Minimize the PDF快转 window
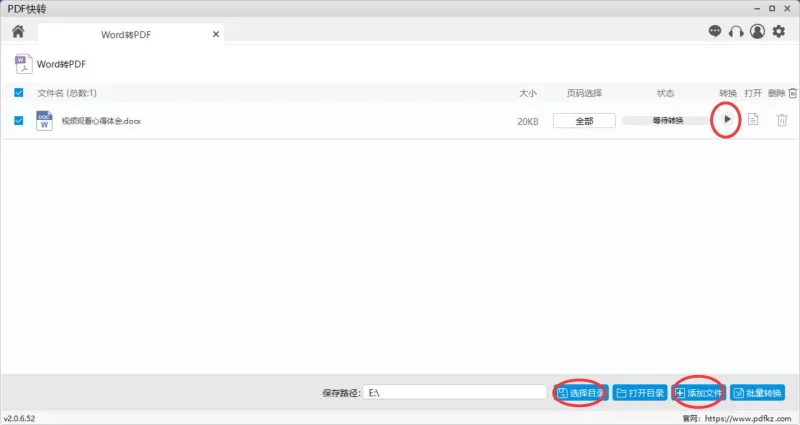The height and width of the screenshot is (425, 800). click(x=757, y=9)
